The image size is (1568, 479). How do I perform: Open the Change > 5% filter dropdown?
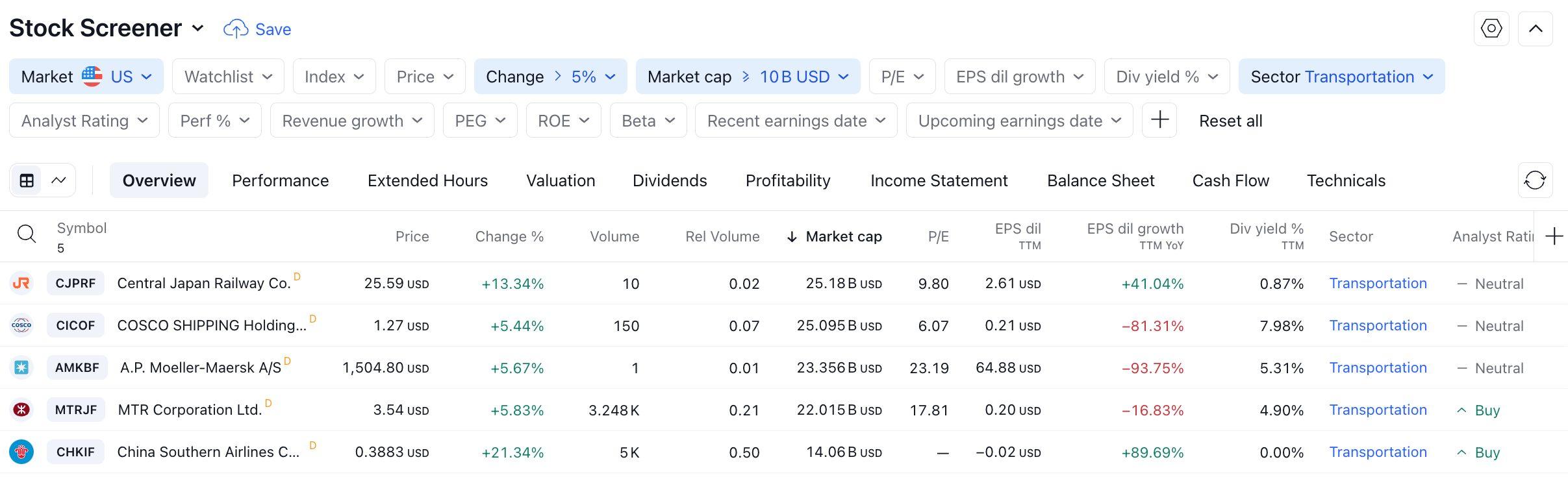[551, 77]
